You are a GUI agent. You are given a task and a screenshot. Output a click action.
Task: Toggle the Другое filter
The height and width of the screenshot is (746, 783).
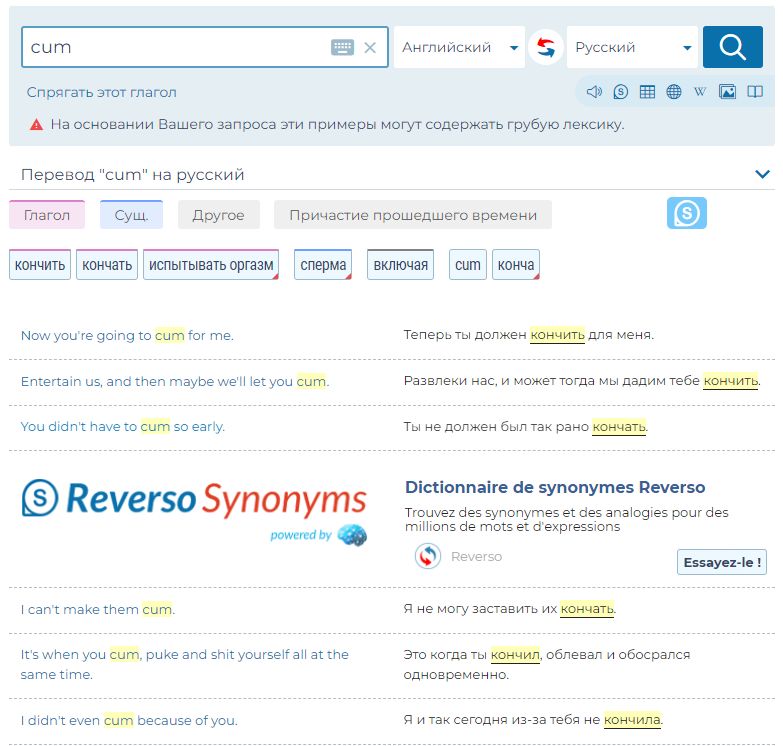218,215
